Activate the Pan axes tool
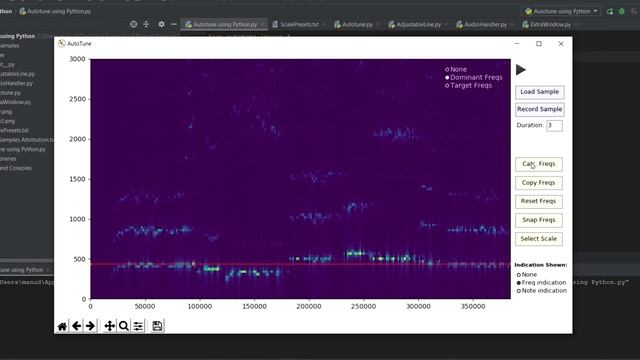640x360 pixels. 109,326
